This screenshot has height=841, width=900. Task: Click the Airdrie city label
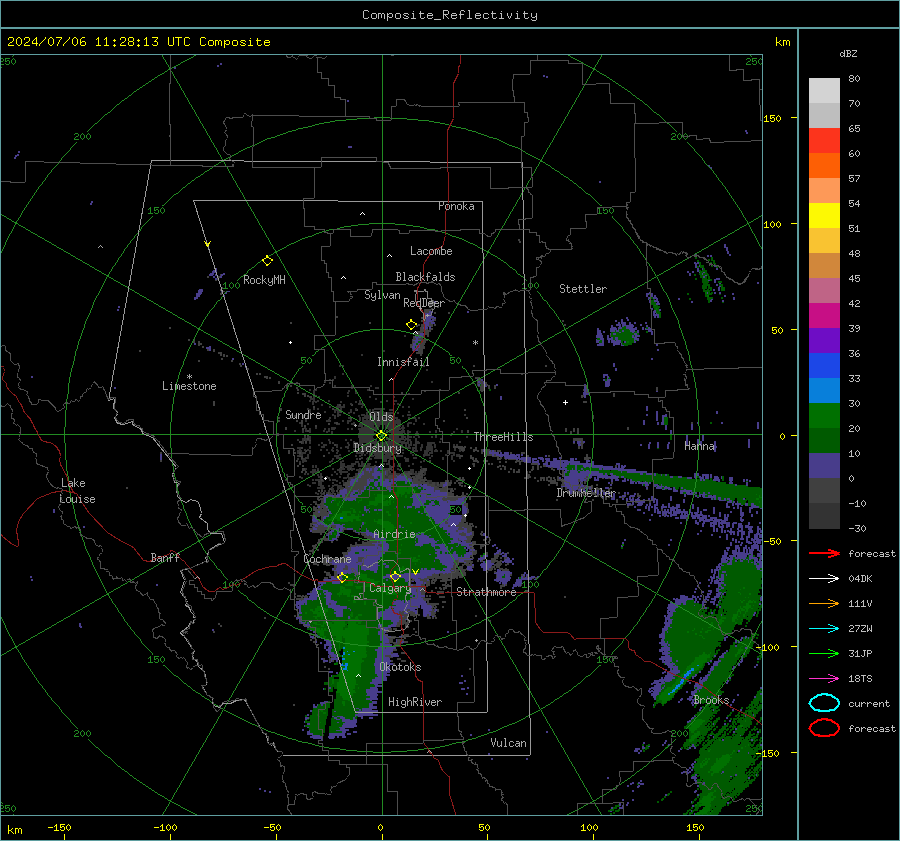[394, 534]
